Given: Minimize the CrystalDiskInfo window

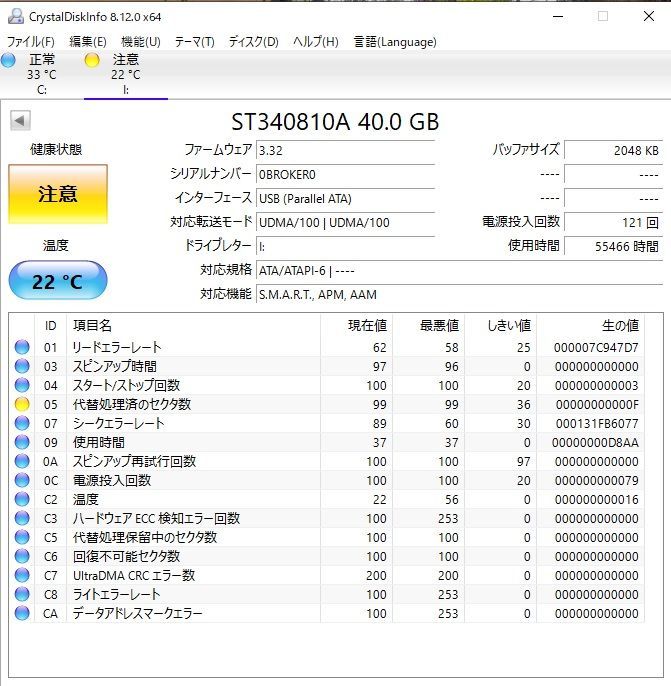Looking at the screenshot, I should coord(558,17).
